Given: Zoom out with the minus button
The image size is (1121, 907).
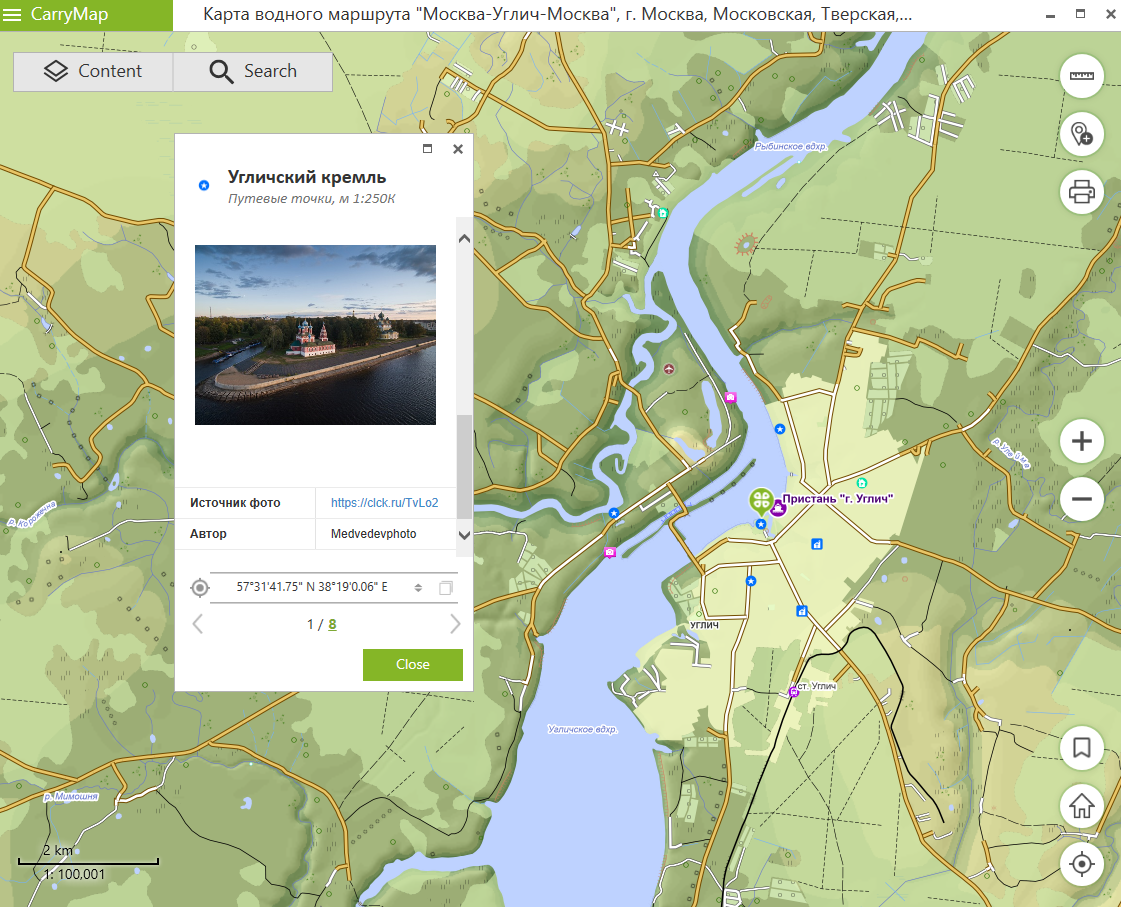Looking at the screenshot, I should (x=1081, y=498).
